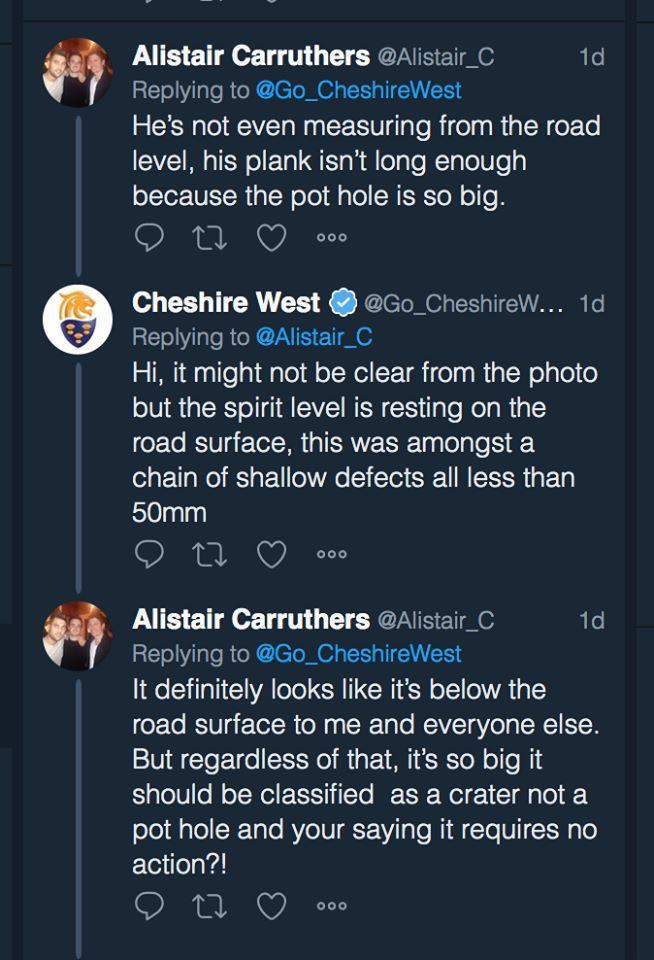Click the @Alistair_C mention in Cheshire West reply
Image resolution: width=654 pixels, height=960 pixels.
(314, 337)
